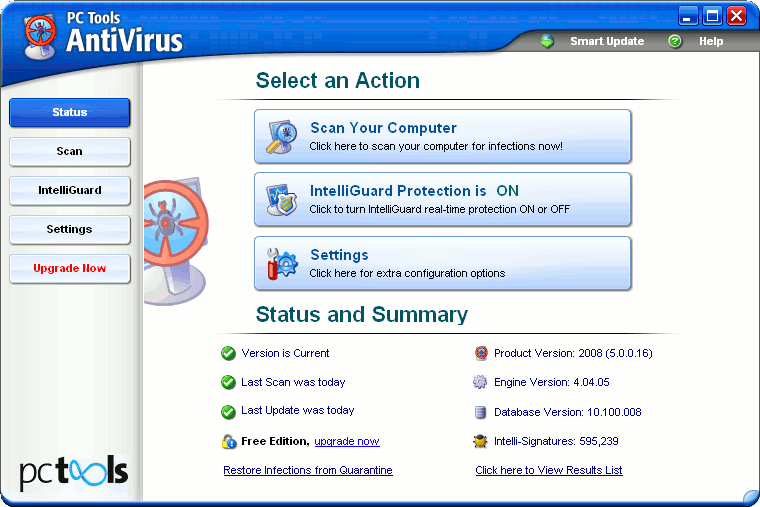The width and height of the screenshot is (760, 507).
Task: Click the magnifier icon beside Scan Your Computer
Action: pyautogui.click(x=282, y=137)
